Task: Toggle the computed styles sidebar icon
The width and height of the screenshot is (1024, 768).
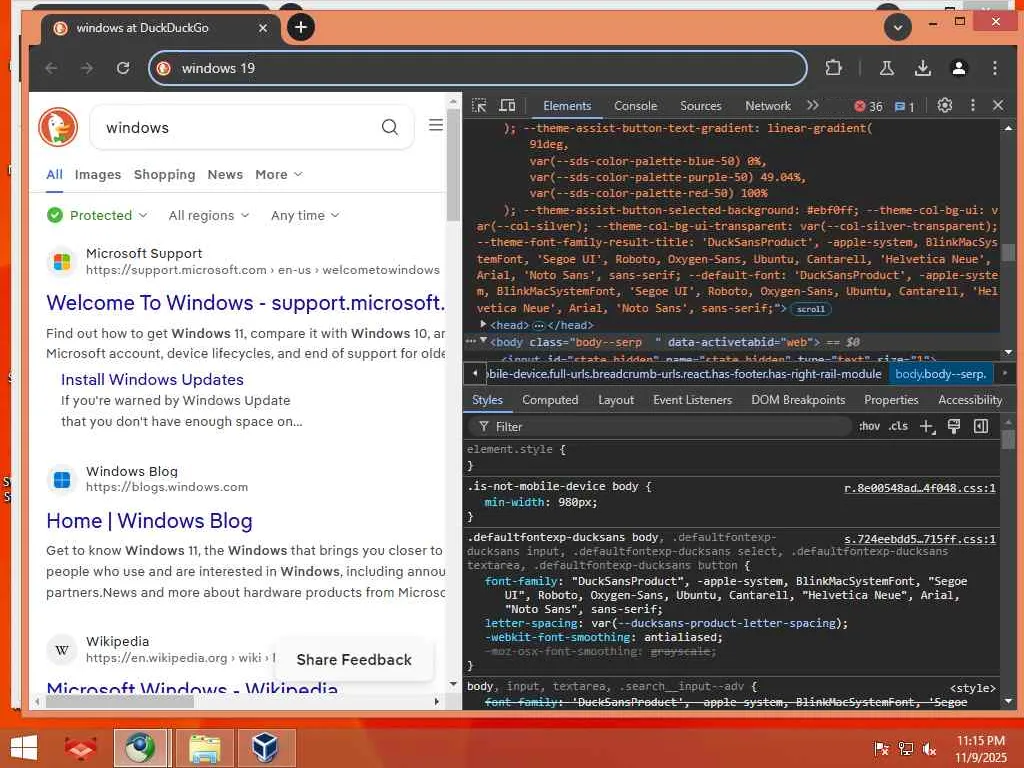Action: (980, 426)
